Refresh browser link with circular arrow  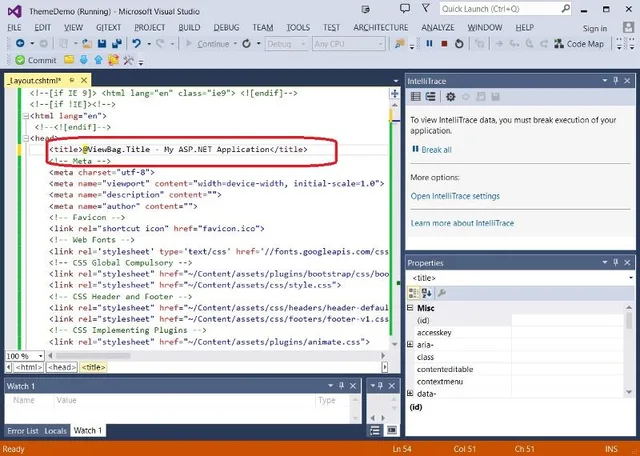pyautogui.click(x=247, y=43)
